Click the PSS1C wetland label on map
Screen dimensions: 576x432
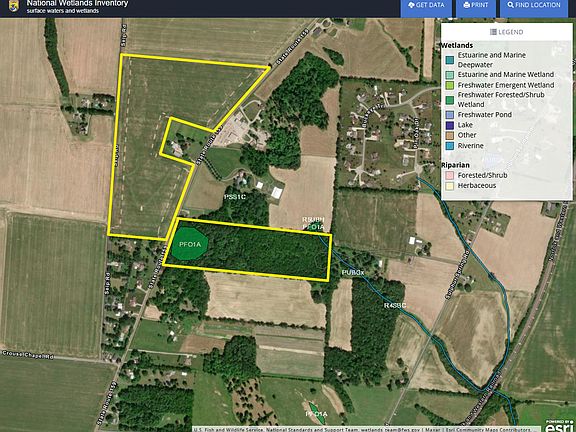[x=235, y=197]
